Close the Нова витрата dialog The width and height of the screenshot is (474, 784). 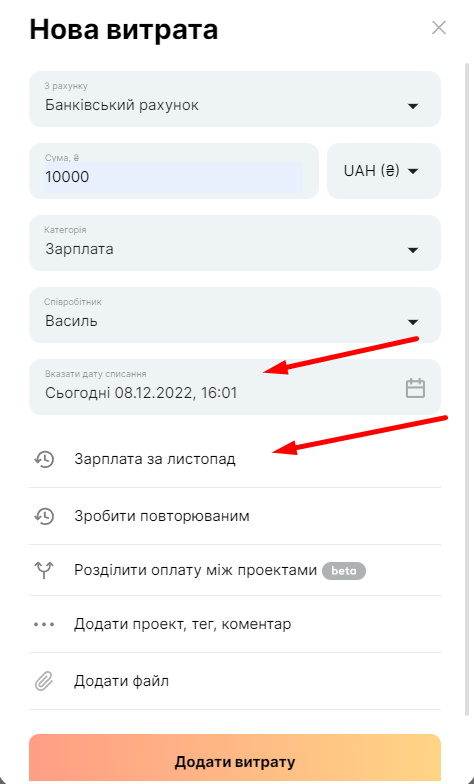(438, 28)
